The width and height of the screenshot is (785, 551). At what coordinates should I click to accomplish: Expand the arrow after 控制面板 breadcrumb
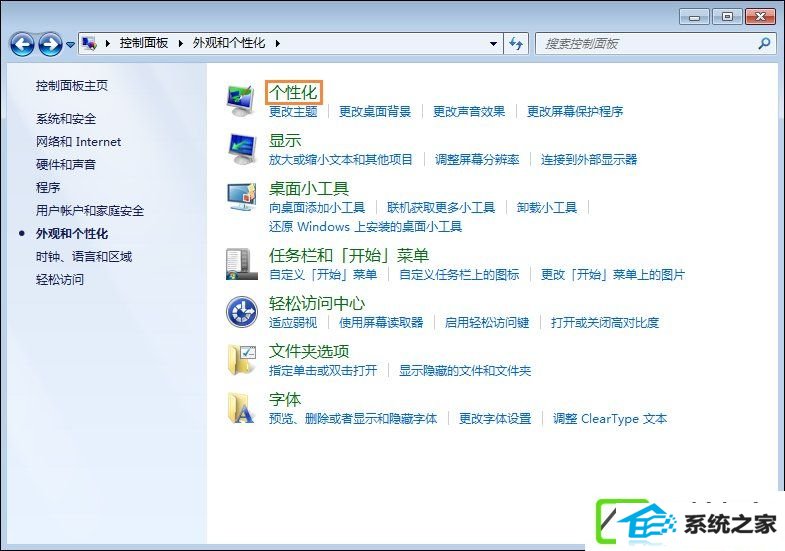(x=181, y=44)
